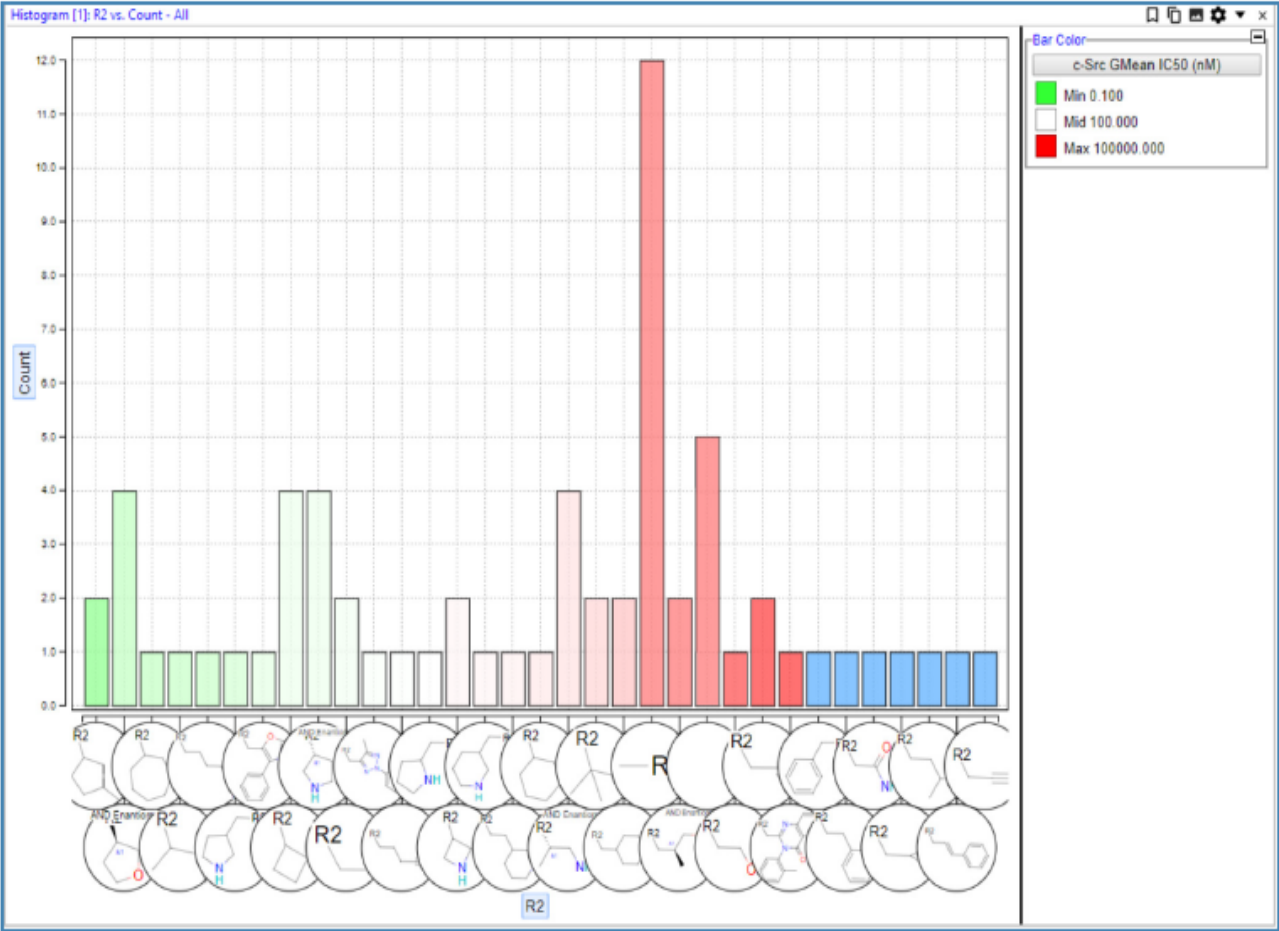Click the copy chart icon
The height and width of the screenshot is (931, 1279).
1174,15
